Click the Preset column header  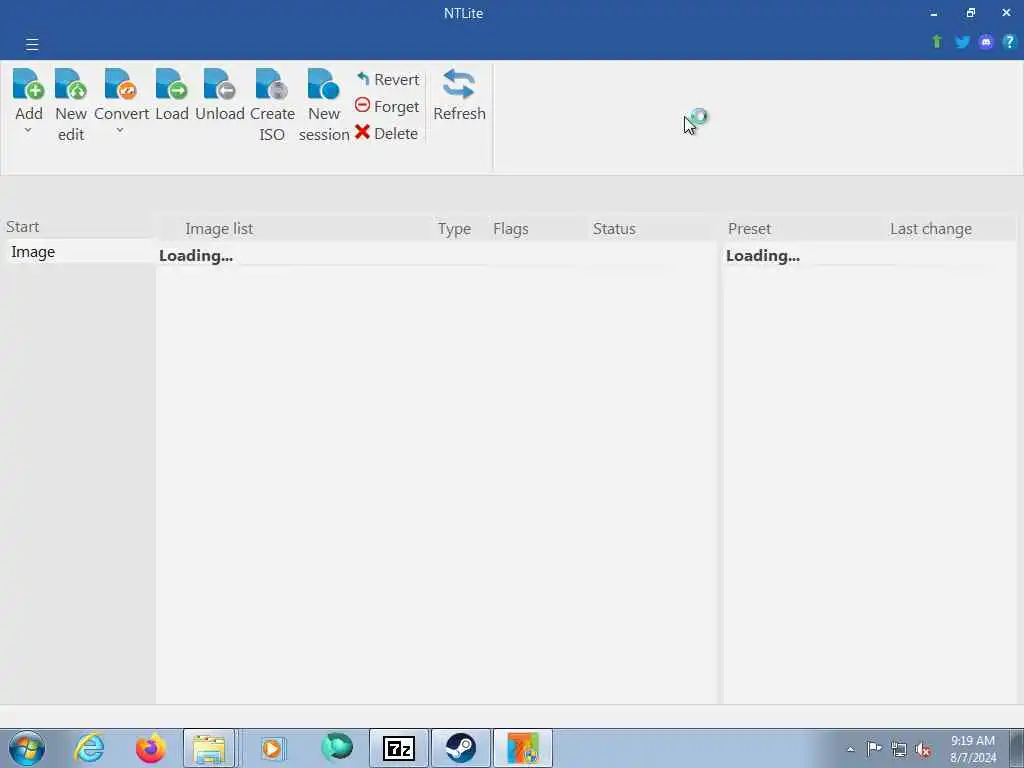tap(749, 229)
